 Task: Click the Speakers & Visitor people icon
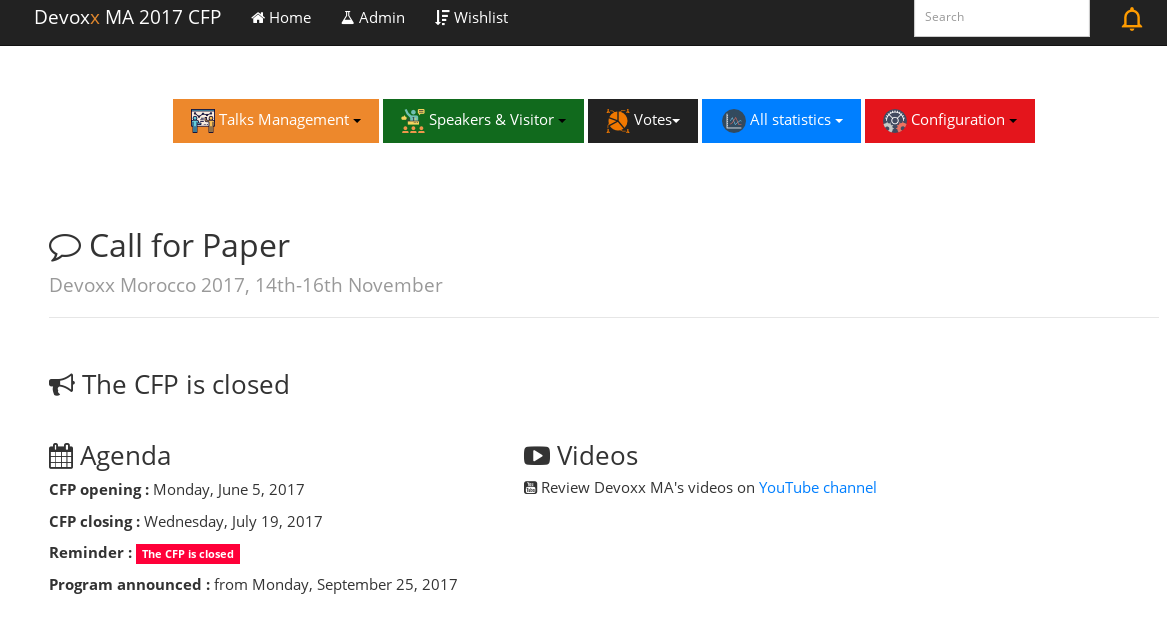(412, 121)
